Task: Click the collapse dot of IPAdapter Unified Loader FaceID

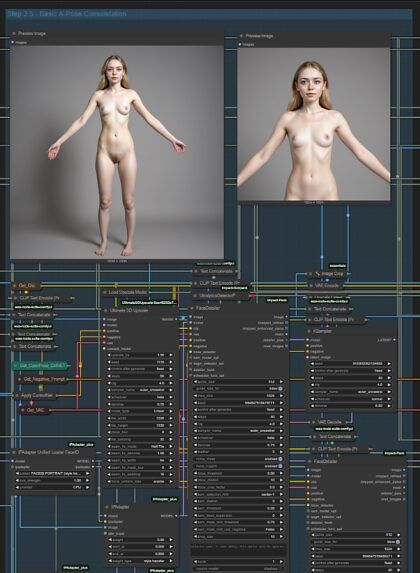Action: tap(15, 452)
